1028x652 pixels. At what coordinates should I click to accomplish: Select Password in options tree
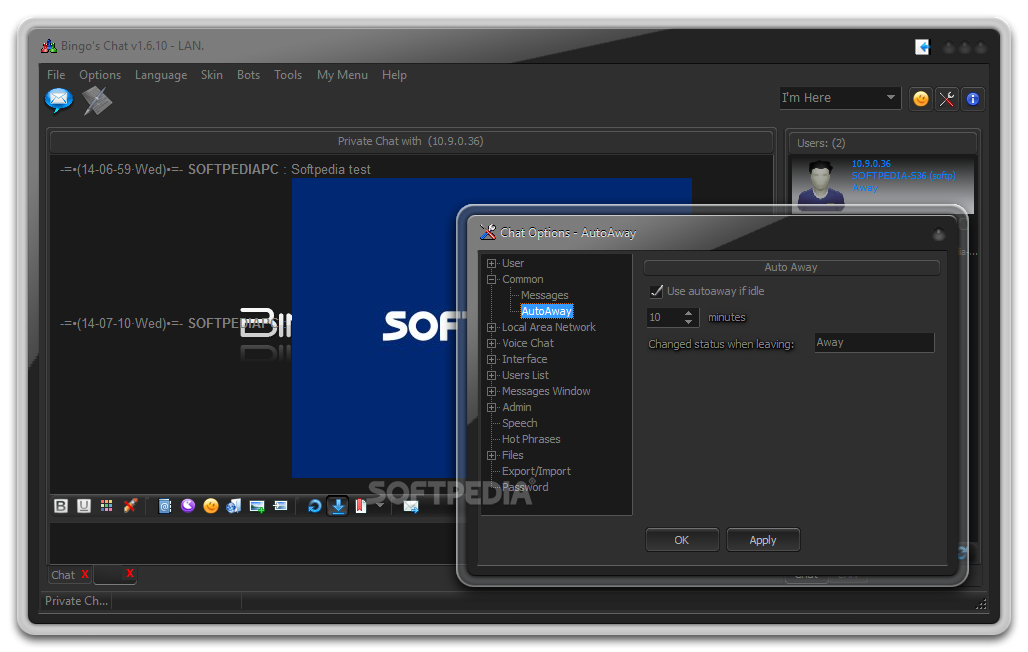pyautogui.click(x=525, y=487)
